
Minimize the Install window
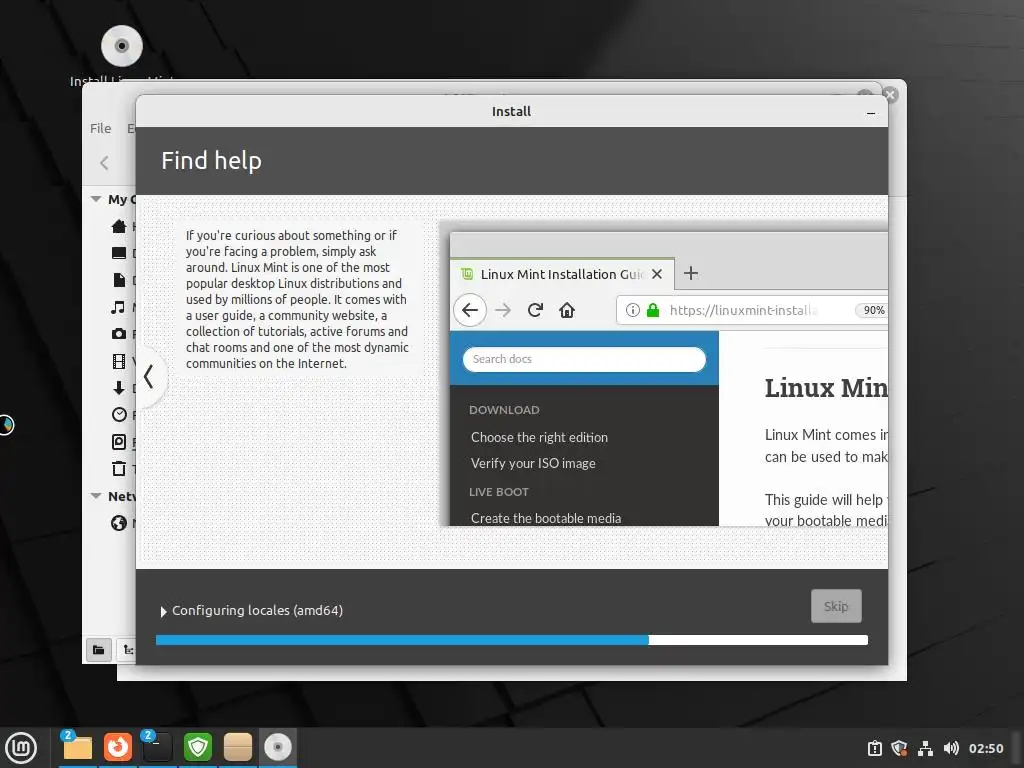tap(871, 113)
